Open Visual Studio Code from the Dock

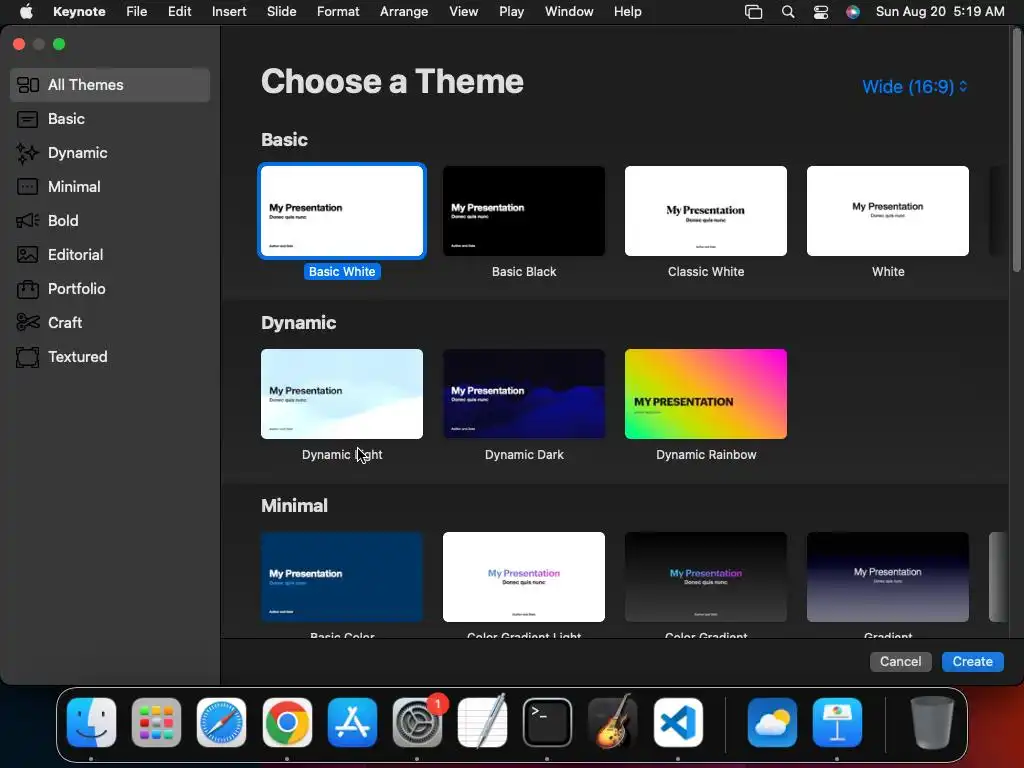point(678,722)
